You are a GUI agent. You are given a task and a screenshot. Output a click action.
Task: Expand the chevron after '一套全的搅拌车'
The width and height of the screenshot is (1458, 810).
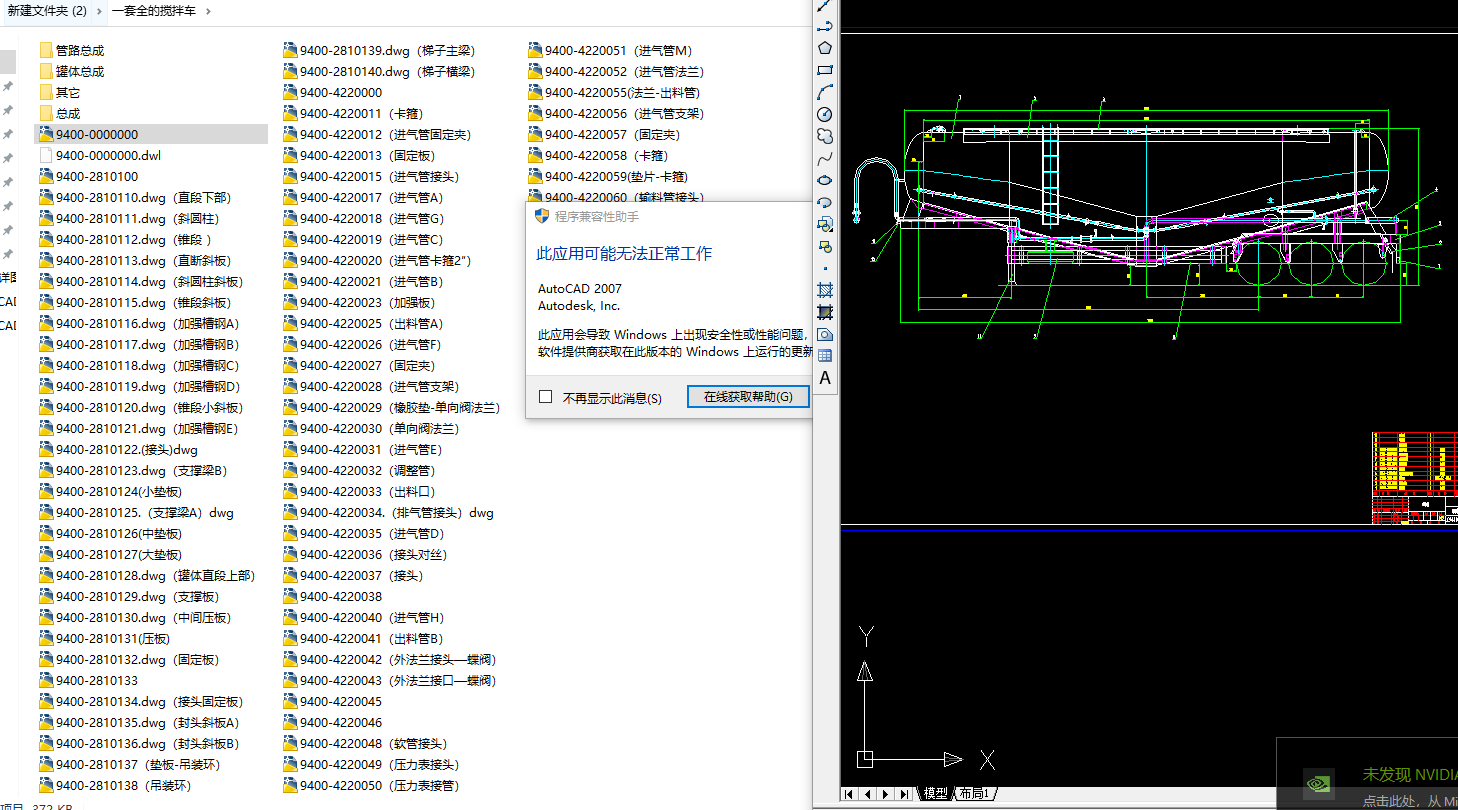tap(207, 11)
